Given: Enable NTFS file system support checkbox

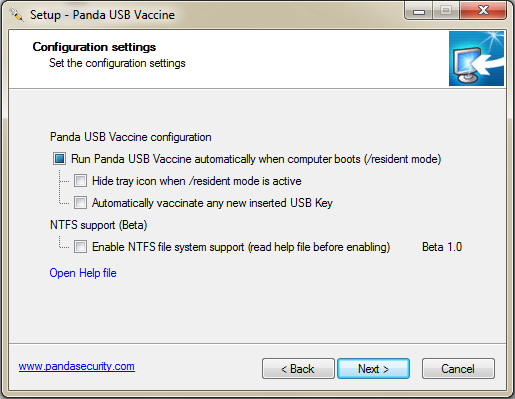Looking at the screenshot, I should coord(80,247).
